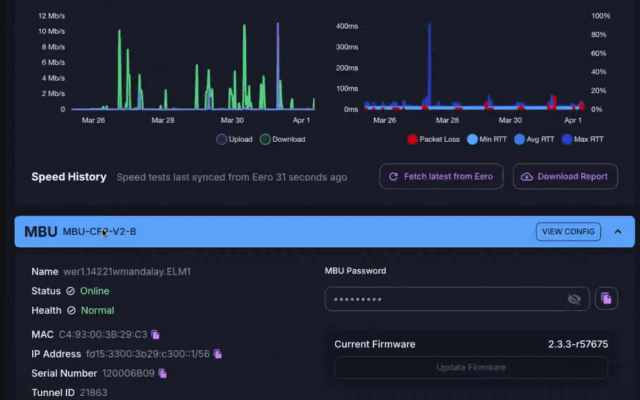Select the MBU-CFP-V2-B header title
Image resolution: width=640 pixels, height=400 pixels.
point(99,232)
